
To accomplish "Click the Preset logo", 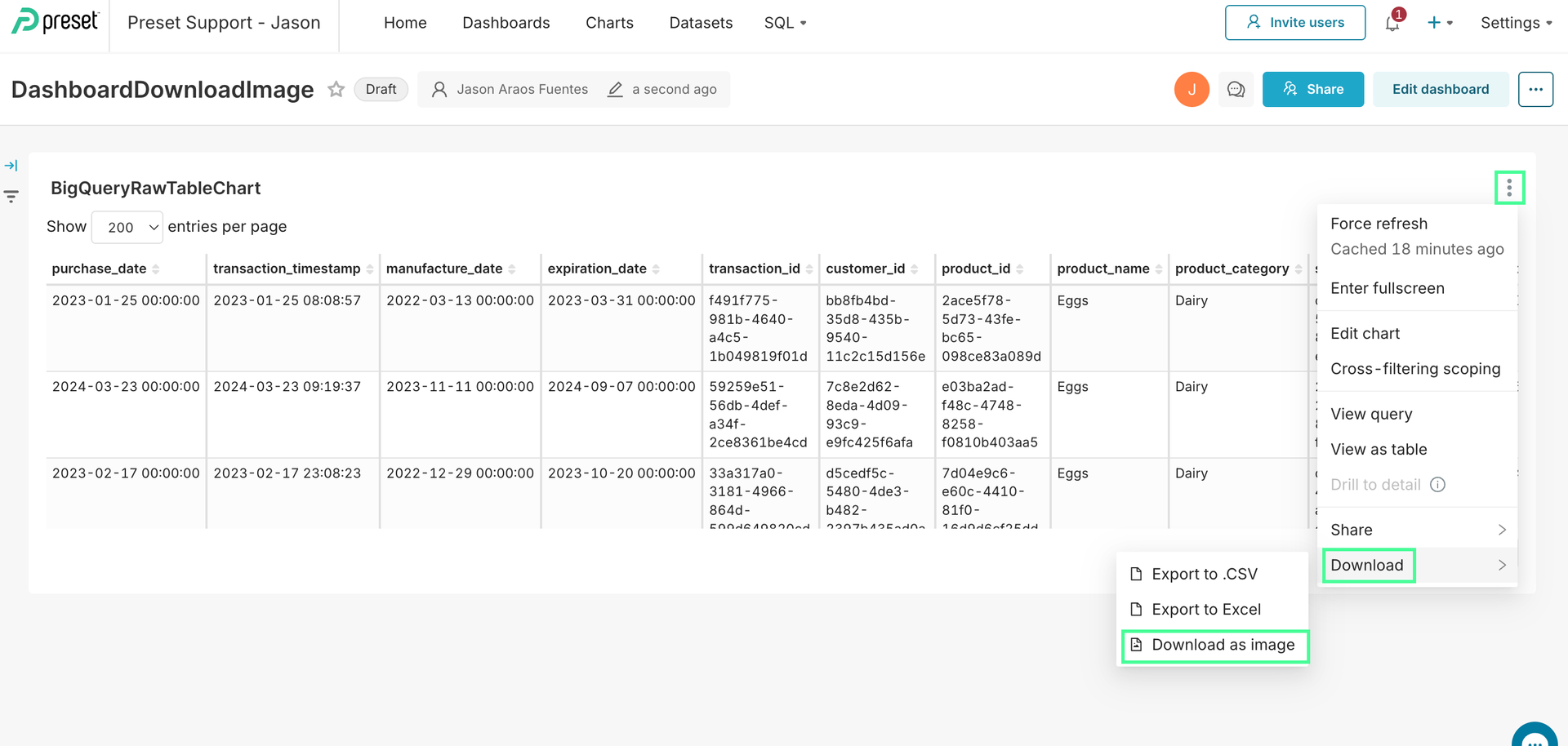I will (55, 22).
